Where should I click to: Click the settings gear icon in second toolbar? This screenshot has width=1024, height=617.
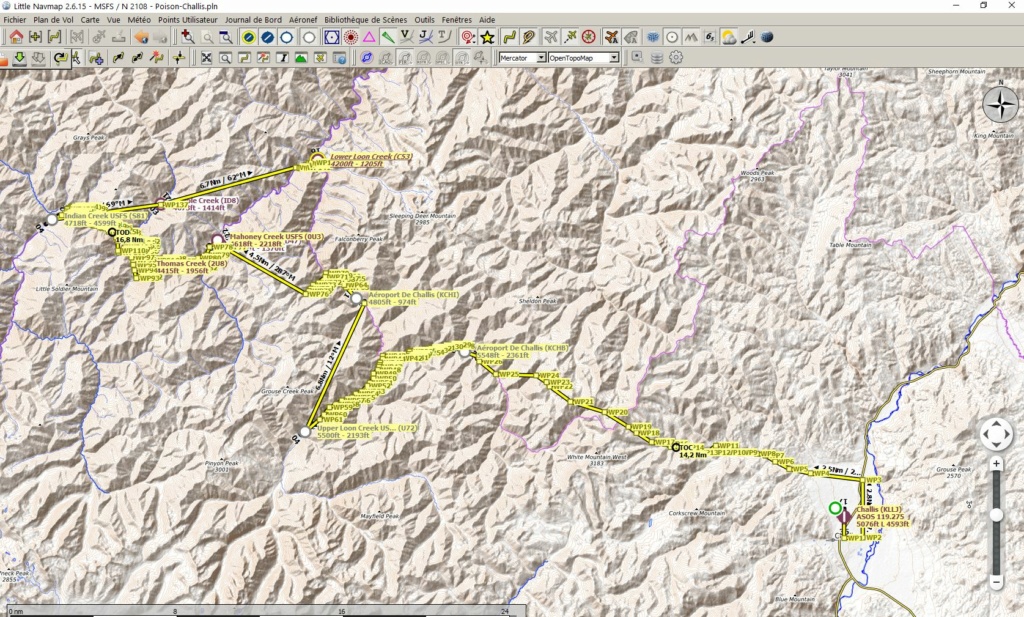coord(676,57)
